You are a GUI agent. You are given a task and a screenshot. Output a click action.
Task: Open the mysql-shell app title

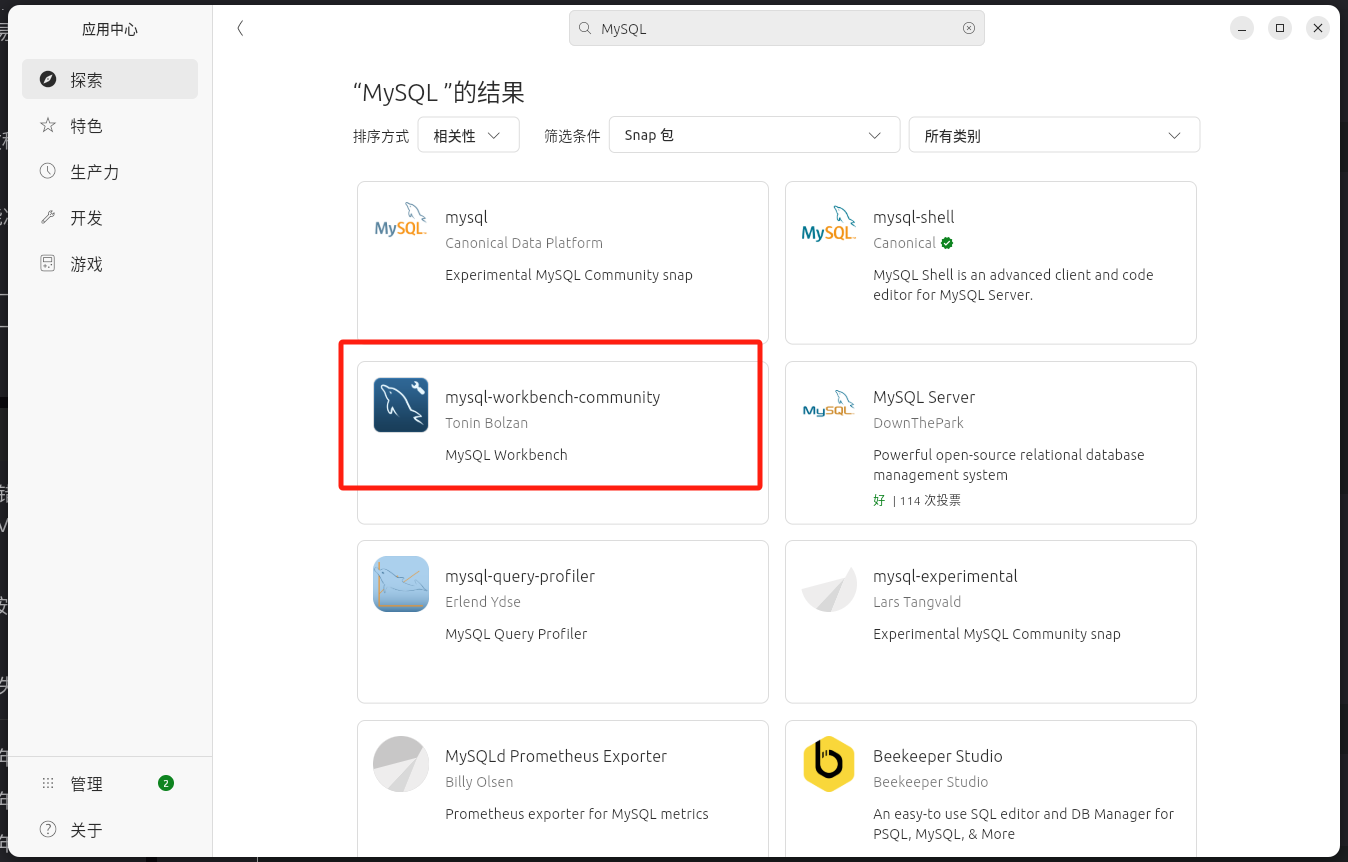[x=913, y=217]
